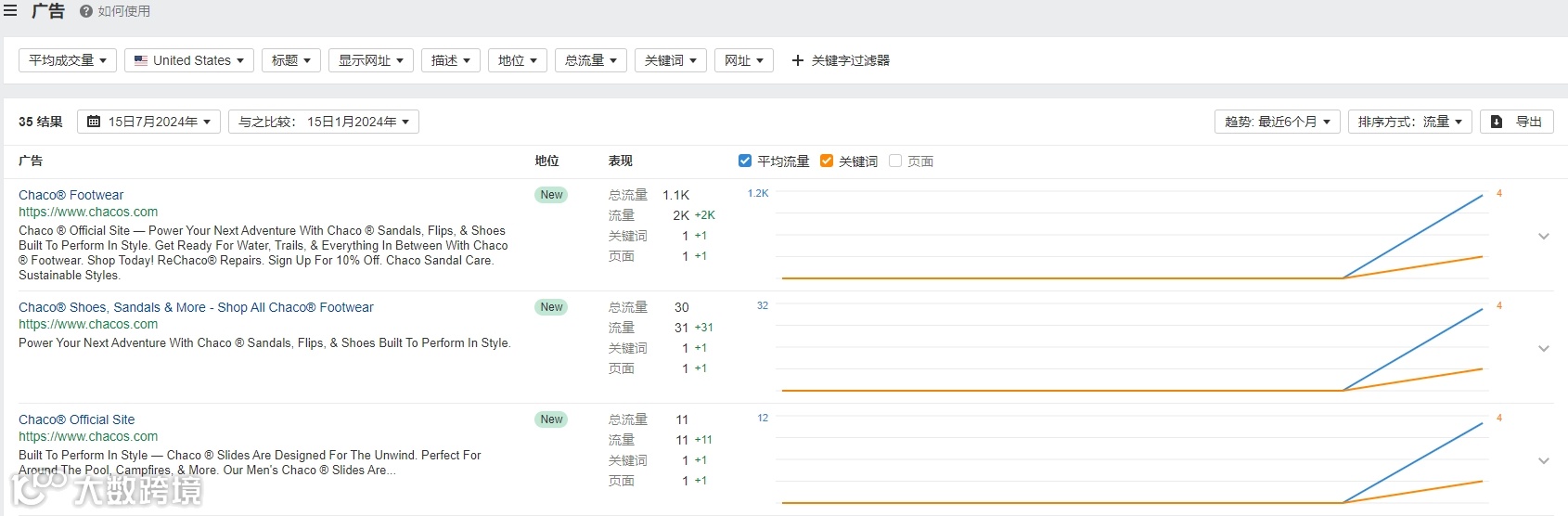This screenshot has height=516, width=1568.
Task: Click the plus icon for 关键字过滤器
Action: click(x=797, y=60)
